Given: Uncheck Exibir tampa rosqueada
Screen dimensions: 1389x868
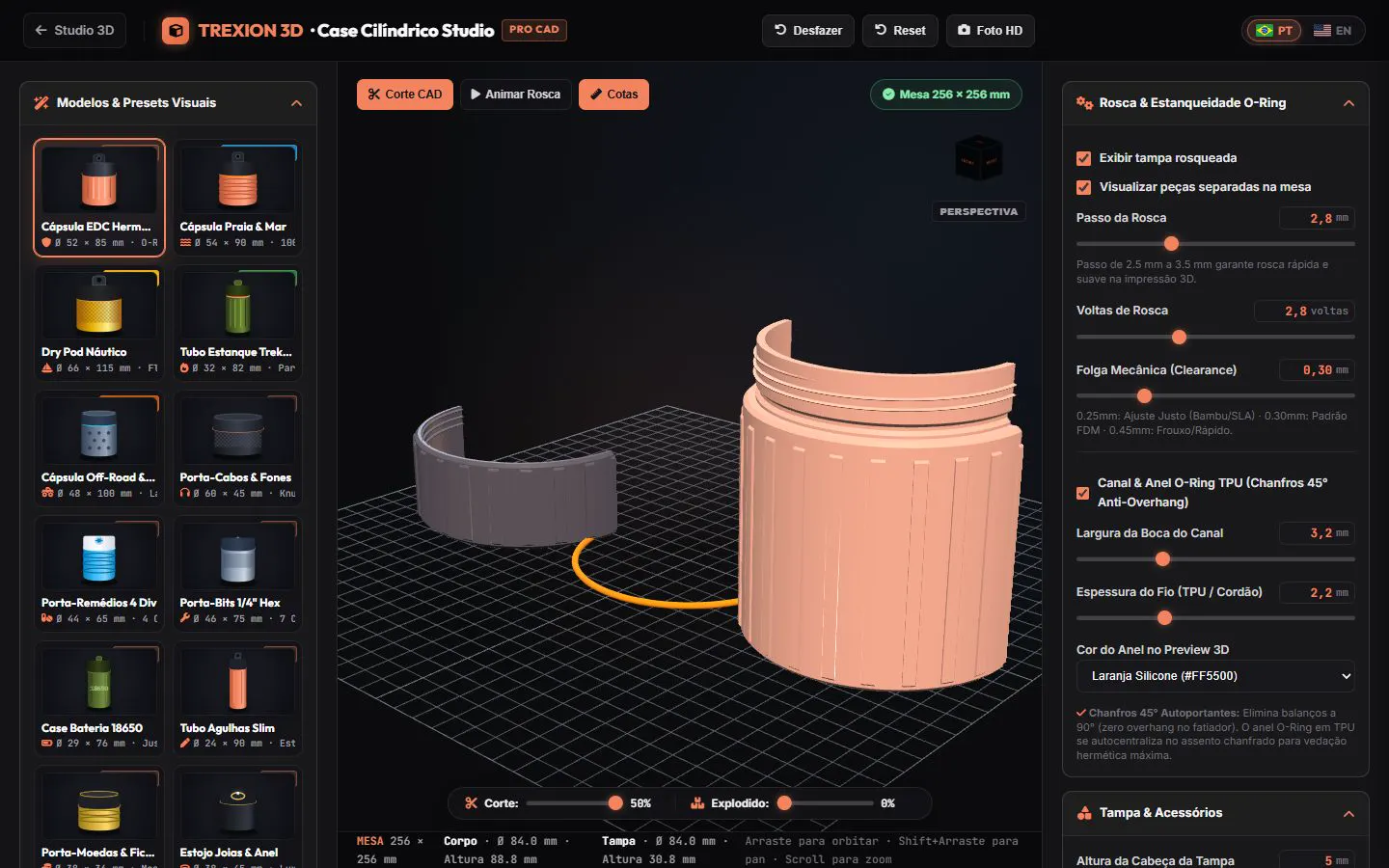Looking at the screenshot, I should click(1083, 158).
